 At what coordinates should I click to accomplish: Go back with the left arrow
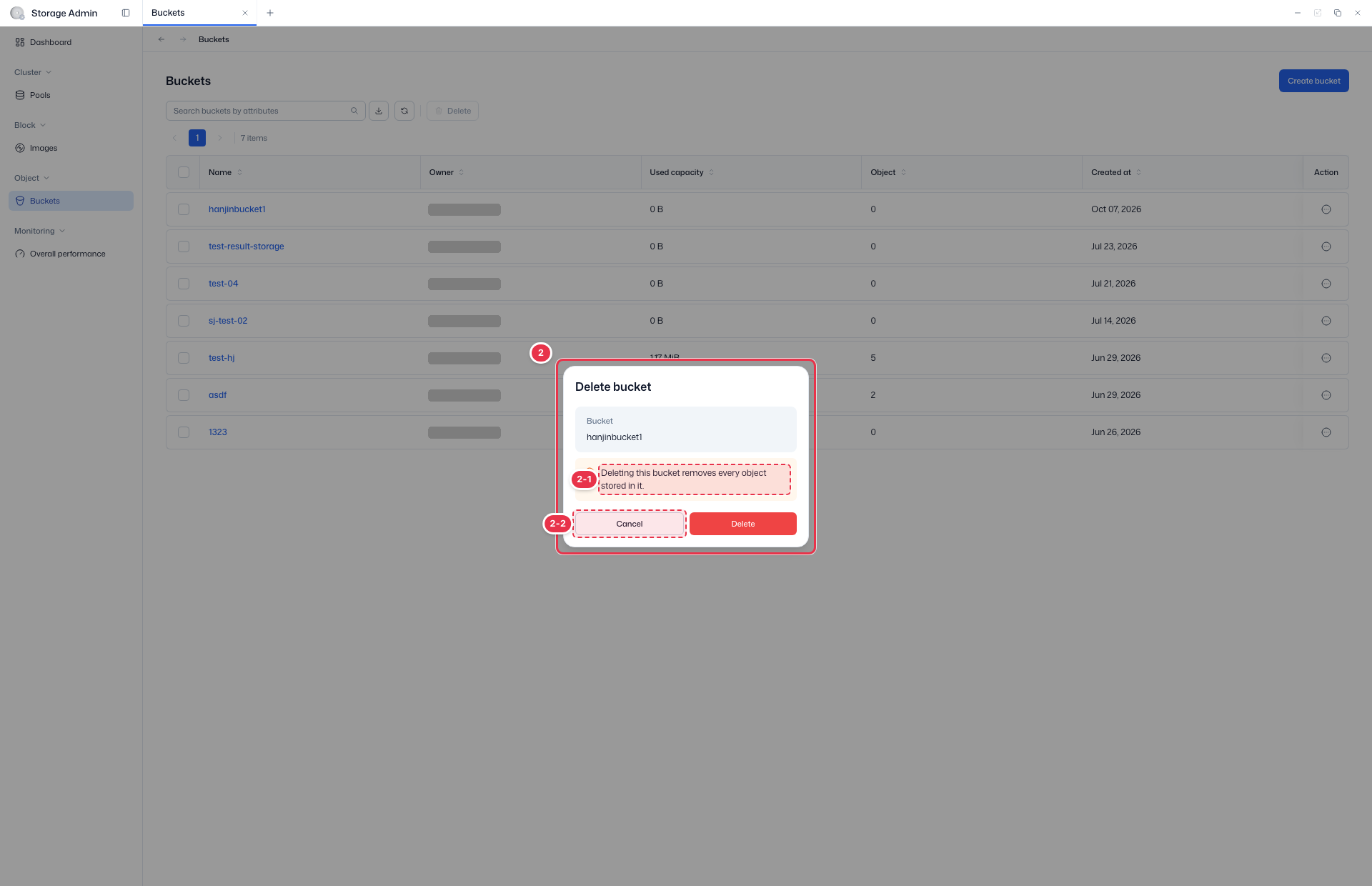point(161,39)
